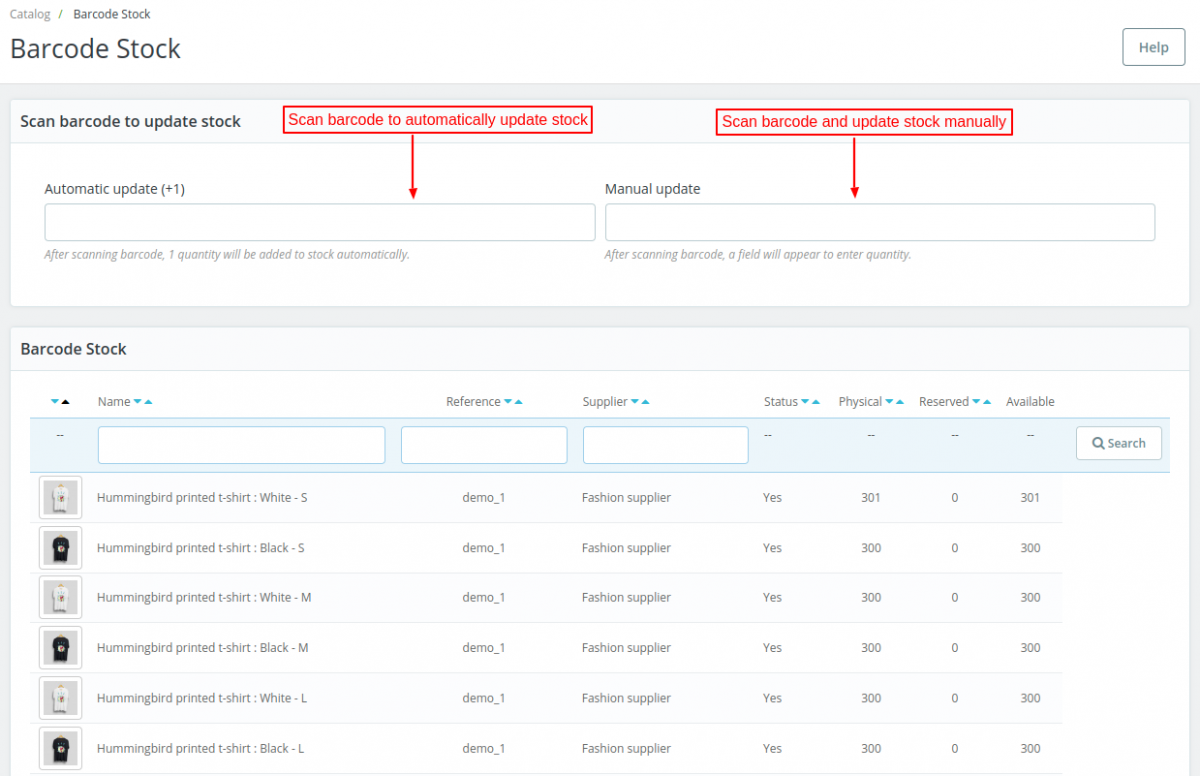Screen dimensions: 1200x776
Task: Focus the Manual update barcode field
Action: click(879, 222)
